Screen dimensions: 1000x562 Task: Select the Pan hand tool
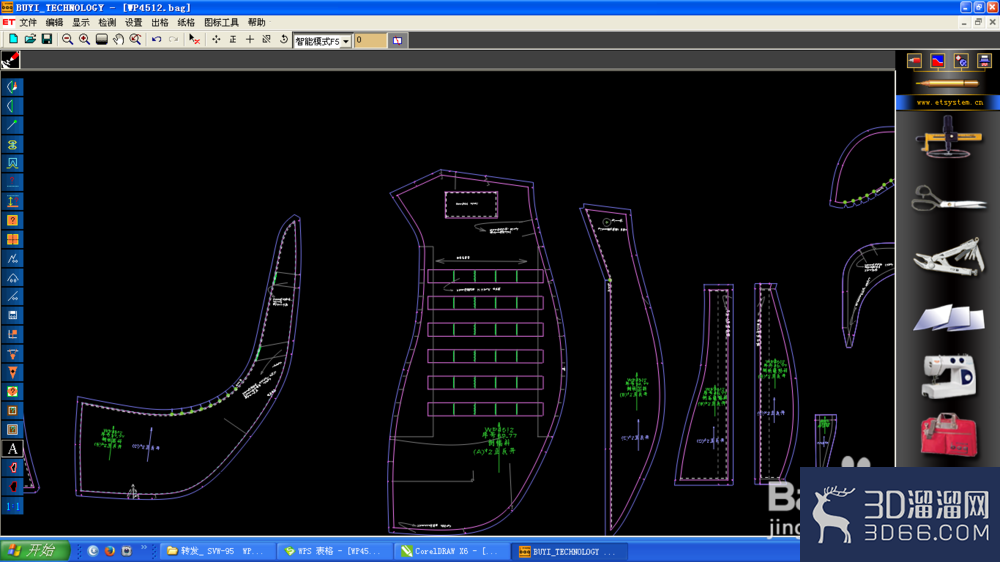click(x=119, y=40)
